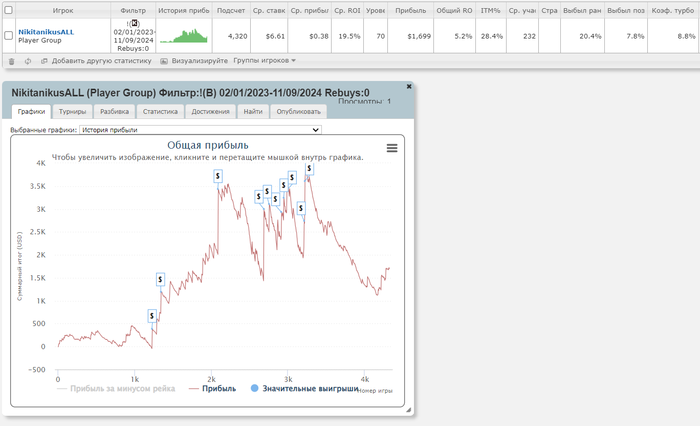Click the level cell 70
This screenshot has width=700, height=426.
click(x=375, y=36)
